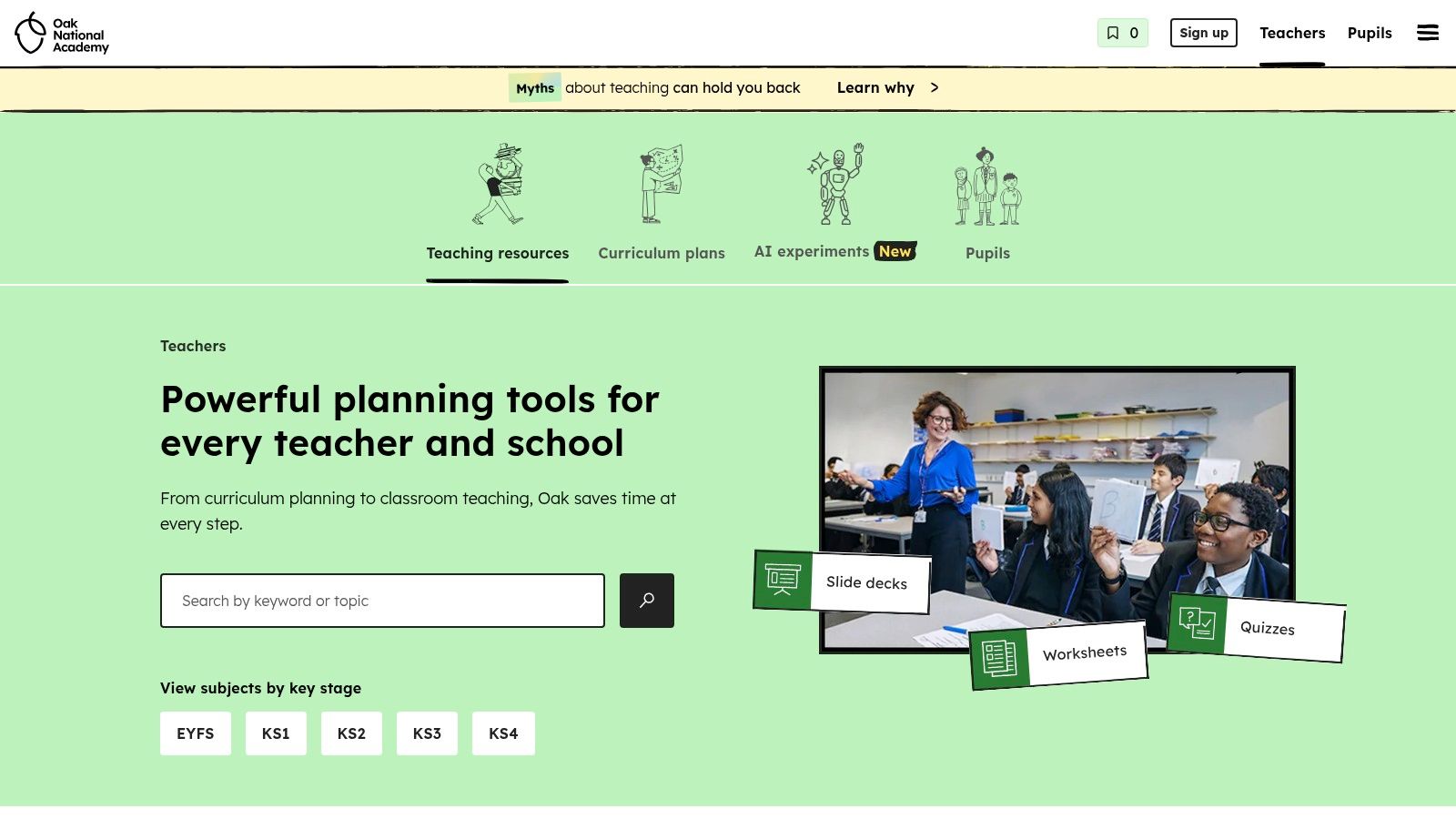
Task: Select the EYFS key stage button
Action: coord(196,733)
